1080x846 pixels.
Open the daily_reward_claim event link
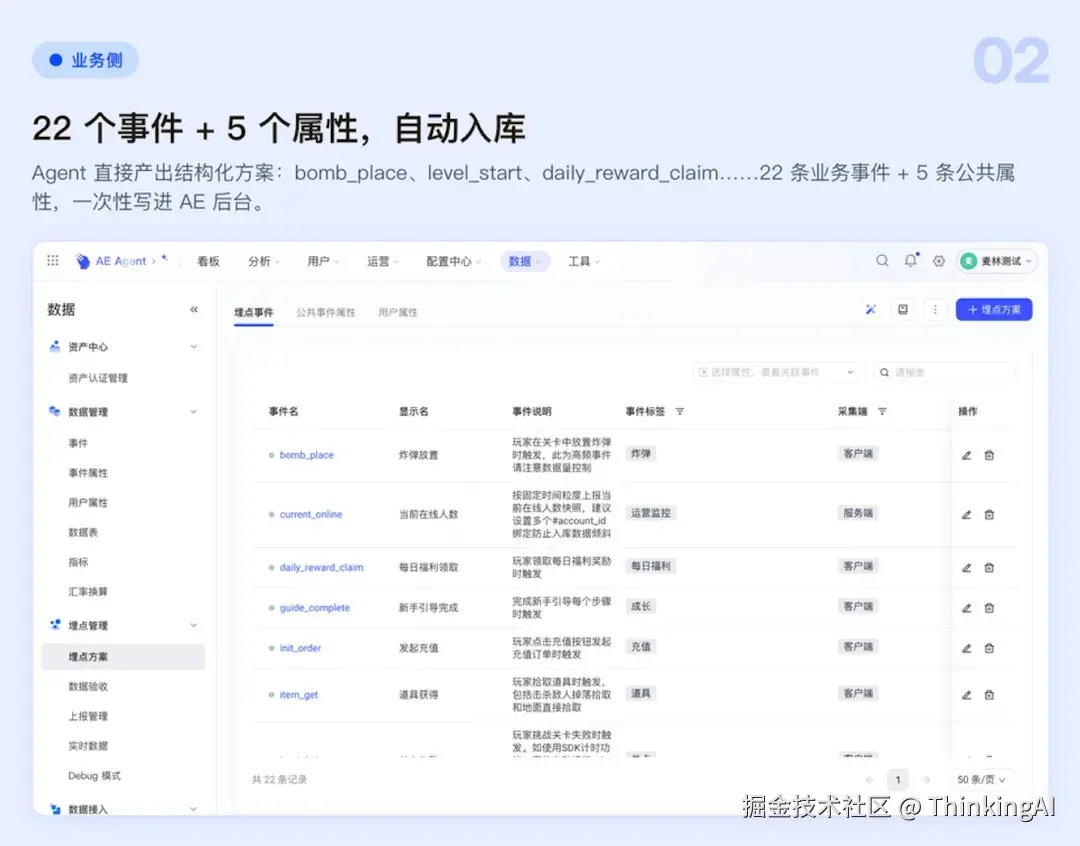point(322,568)
